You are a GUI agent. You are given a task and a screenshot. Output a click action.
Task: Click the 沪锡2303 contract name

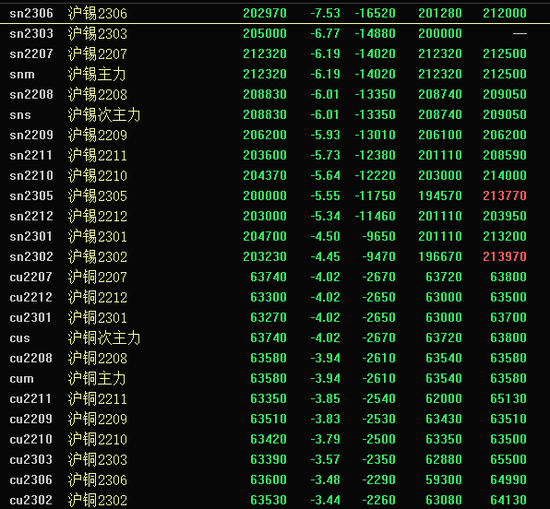pos(98,34)
